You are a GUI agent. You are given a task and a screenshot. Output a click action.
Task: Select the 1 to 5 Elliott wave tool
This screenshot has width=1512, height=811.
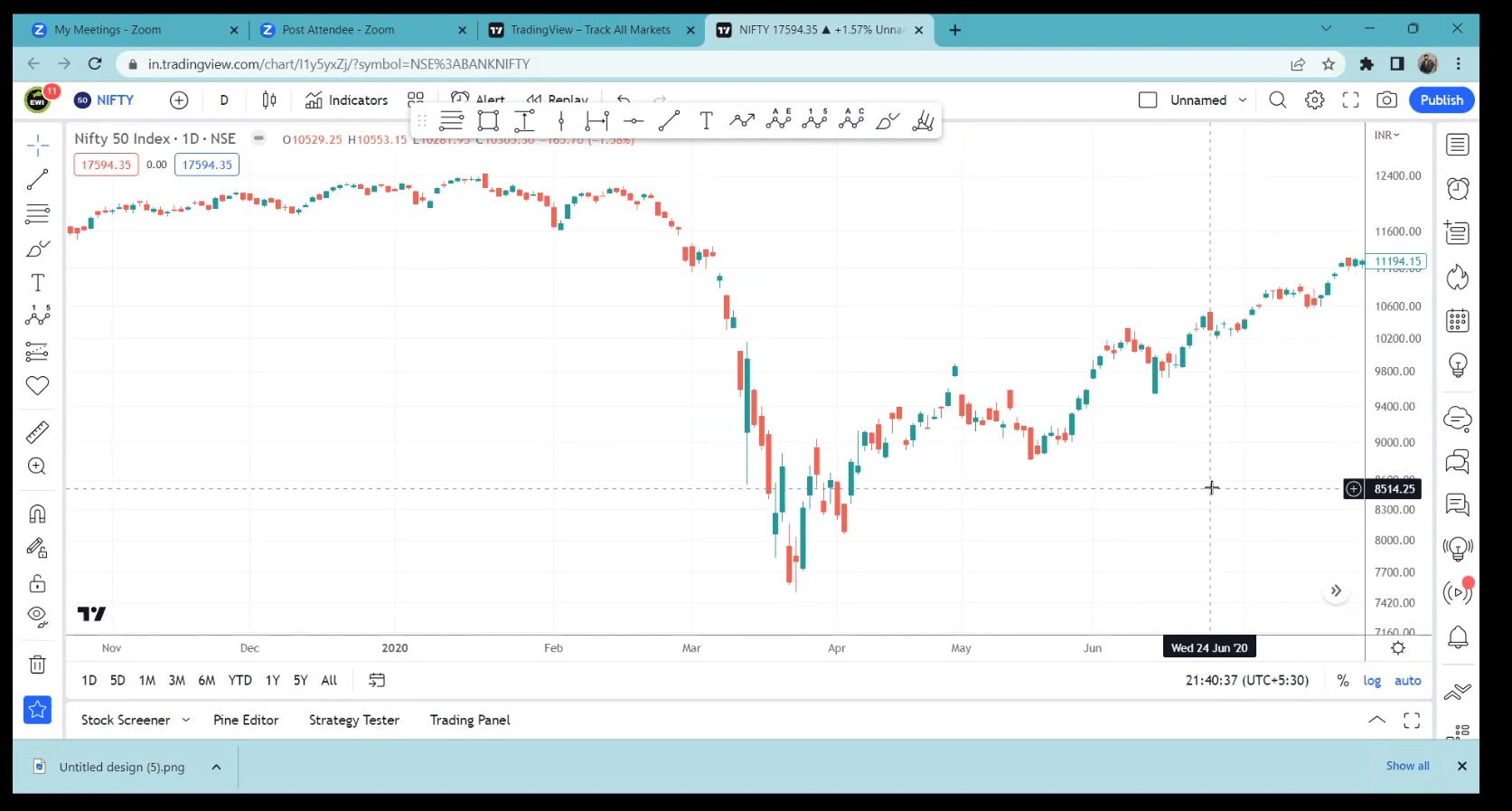click(x=814, y=119)
